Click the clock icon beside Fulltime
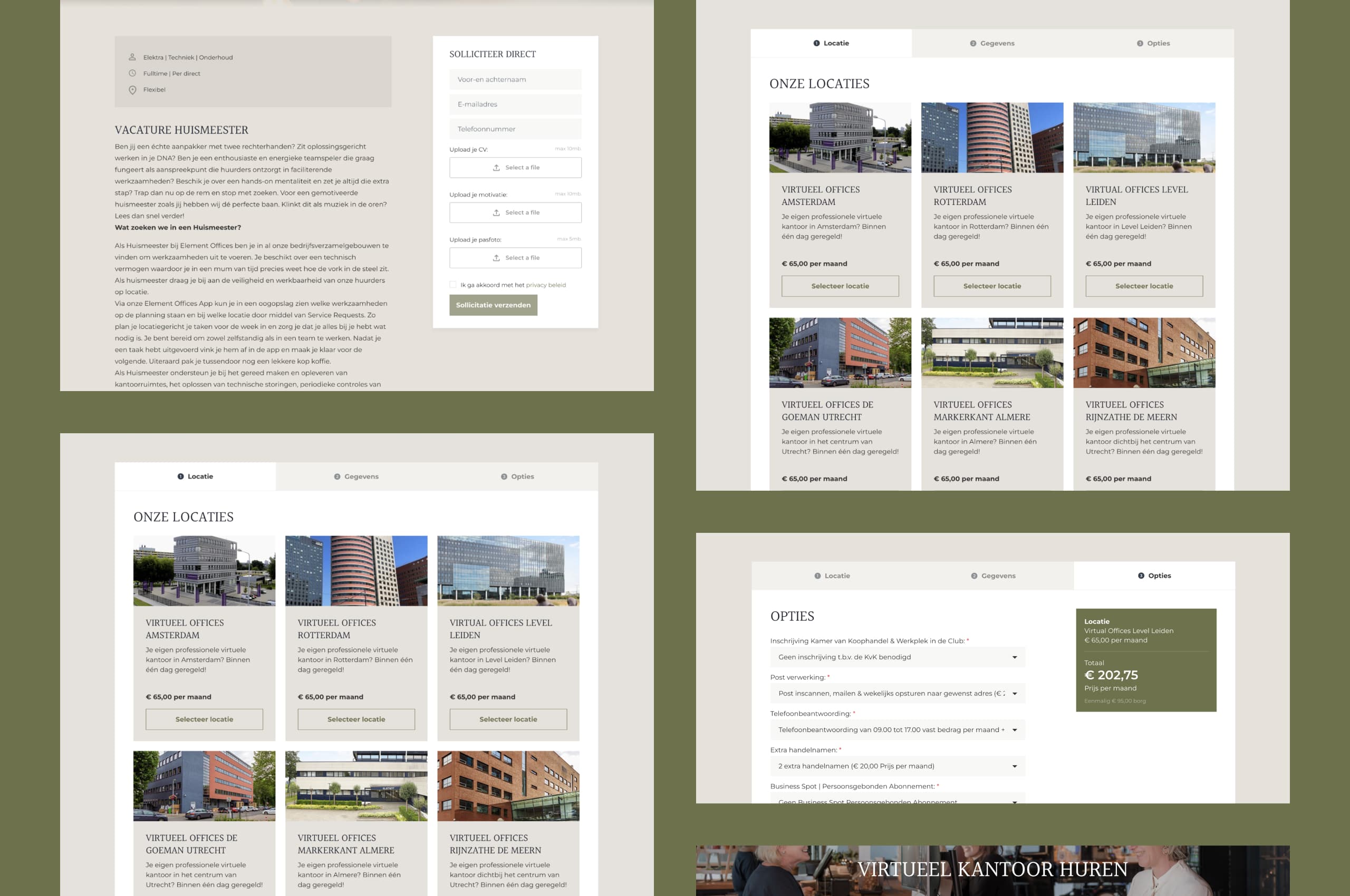Viewport: 1350px width, 896px height. pyautogui.click(x=132, y=73)
